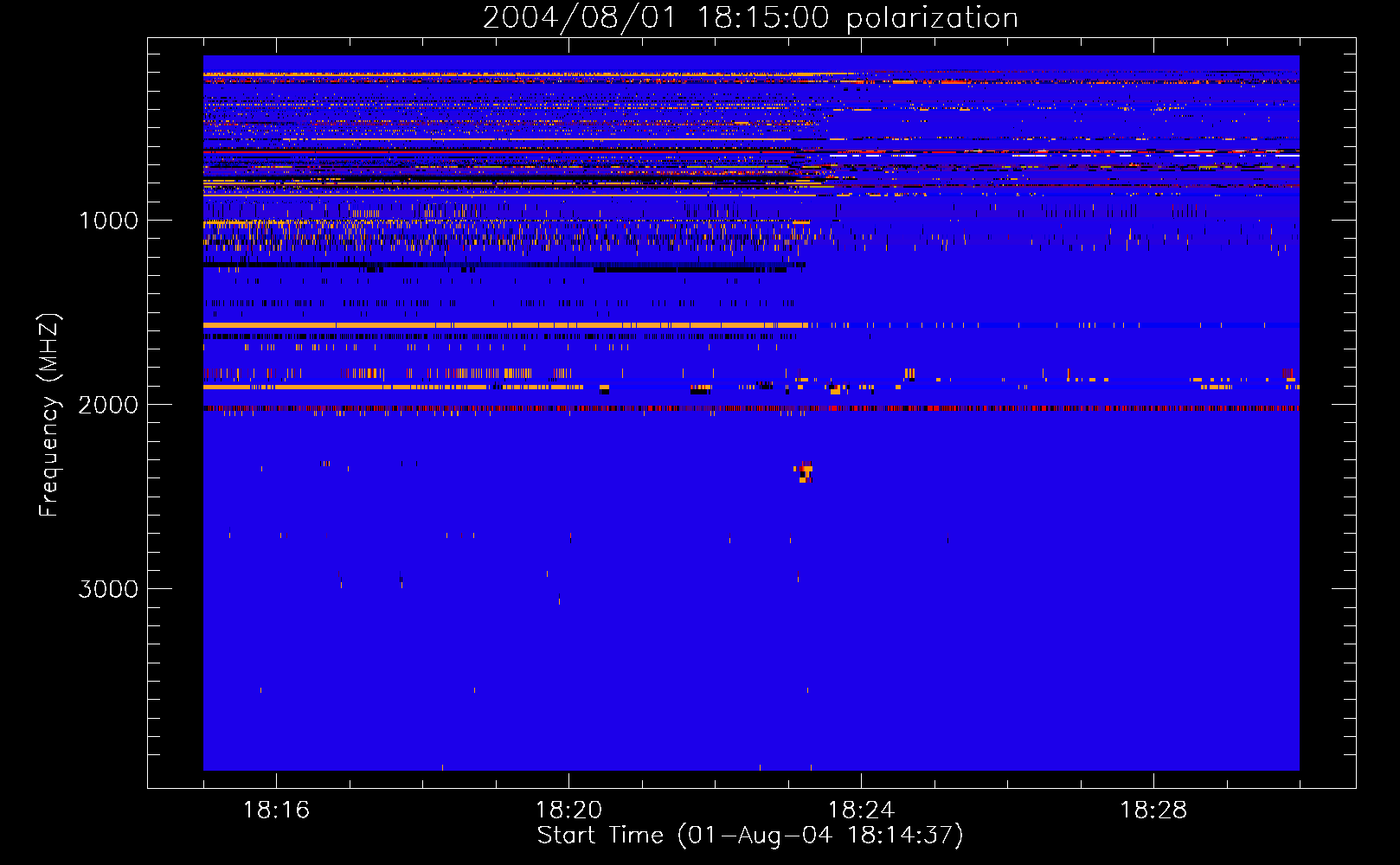Screen dimensions: 1400x865
Task: Click the 18:24 time tick label
Action: [x=861, y=811]
